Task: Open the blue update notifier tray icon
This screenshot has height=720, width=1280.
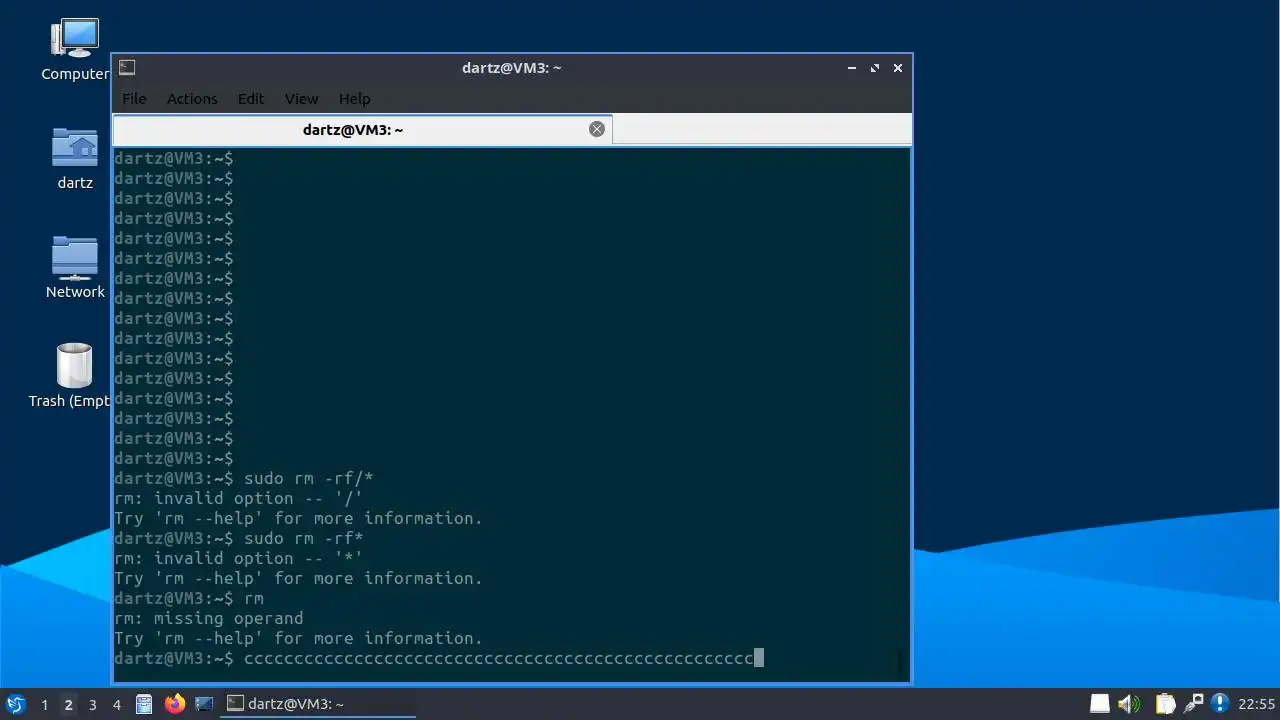Action: pos(1220,704)
